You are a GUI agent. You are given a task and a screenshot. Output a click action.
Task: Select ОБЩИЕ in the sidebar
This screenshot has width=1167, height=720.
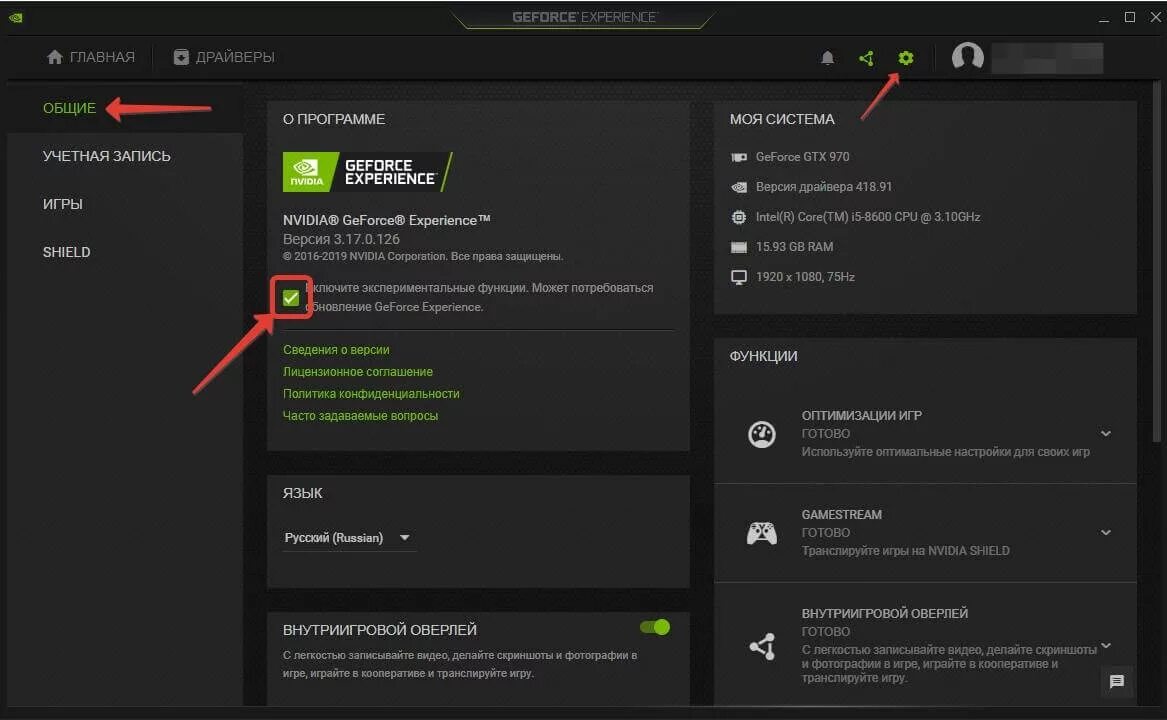69,108
